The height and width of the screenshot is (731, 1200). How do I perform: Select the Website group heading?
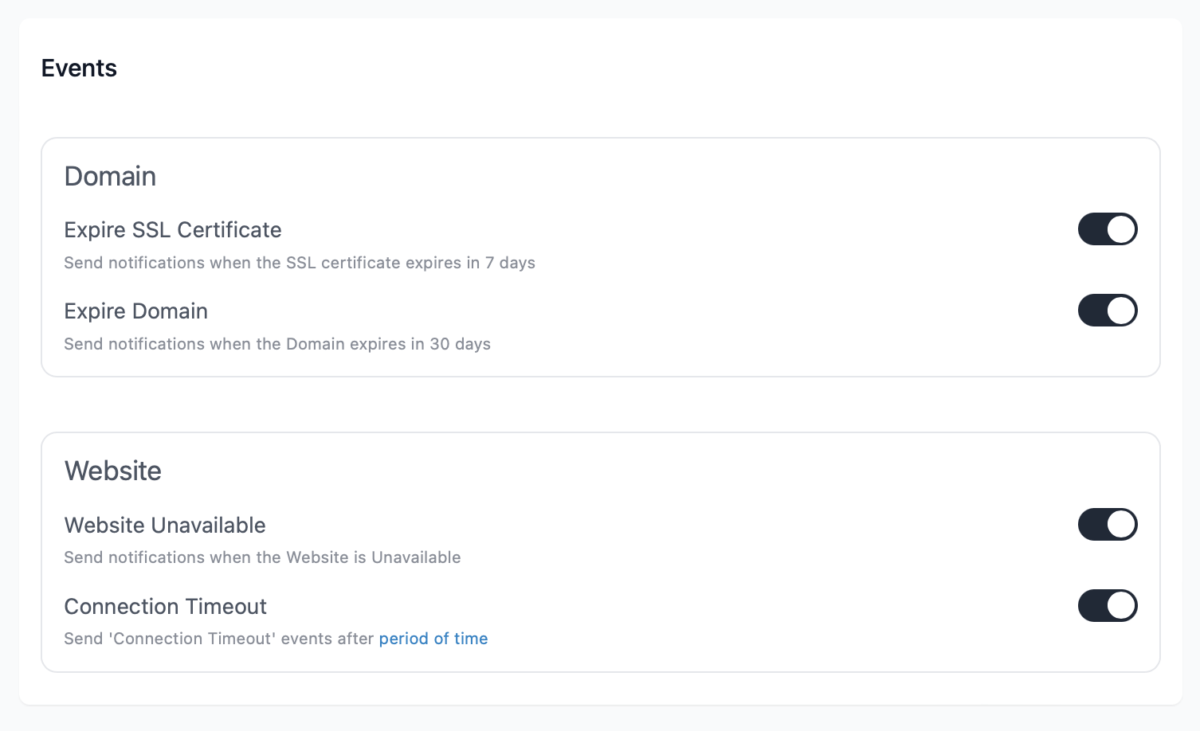(113, 470)
